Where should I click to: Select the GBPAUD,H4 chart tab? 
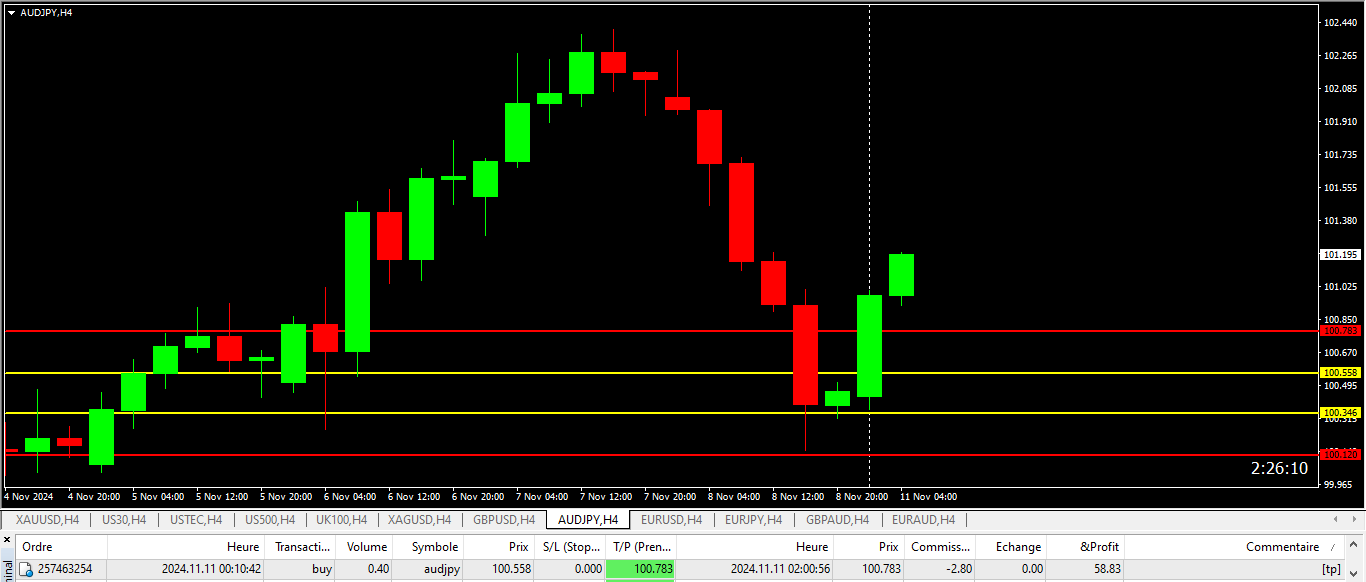click(x=838, y=520)
